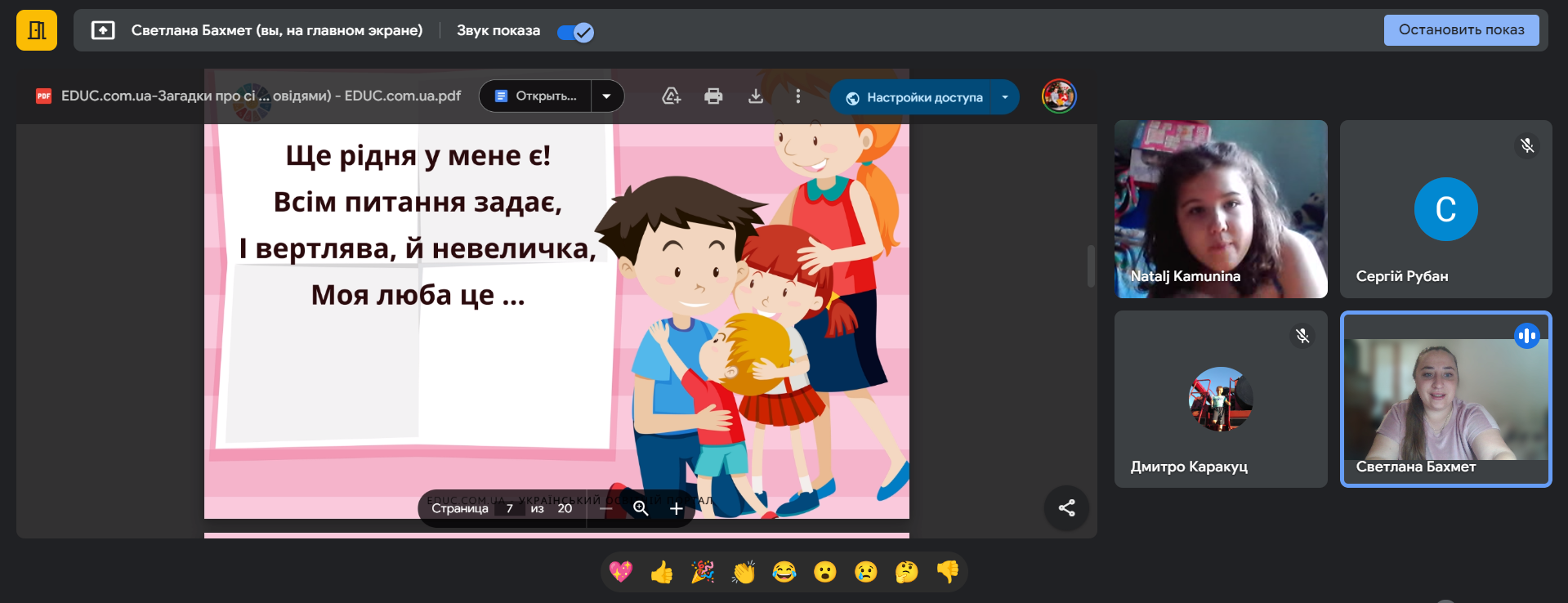Send the thumbs up reaction
Viewport: 1568px width, 603px height.
pyautogui.click(x=662, y=572)
